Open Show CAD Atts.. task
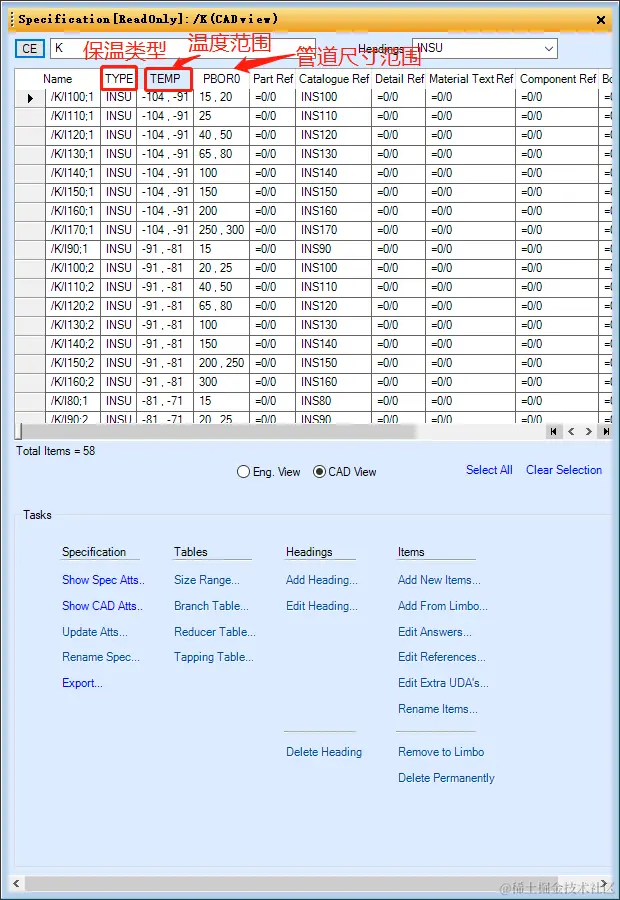This screenshot has height=900, width=620. 102,606
